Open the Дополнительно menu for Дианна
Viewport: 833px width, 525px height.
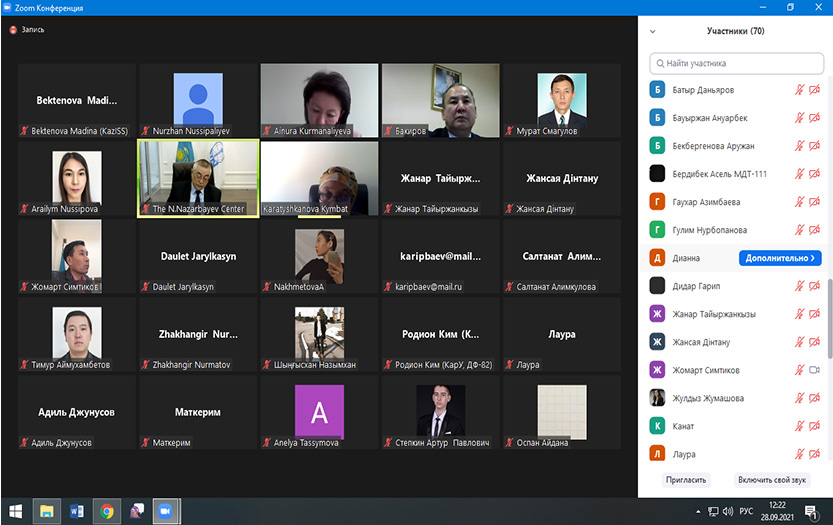click(x=780, y=258)
